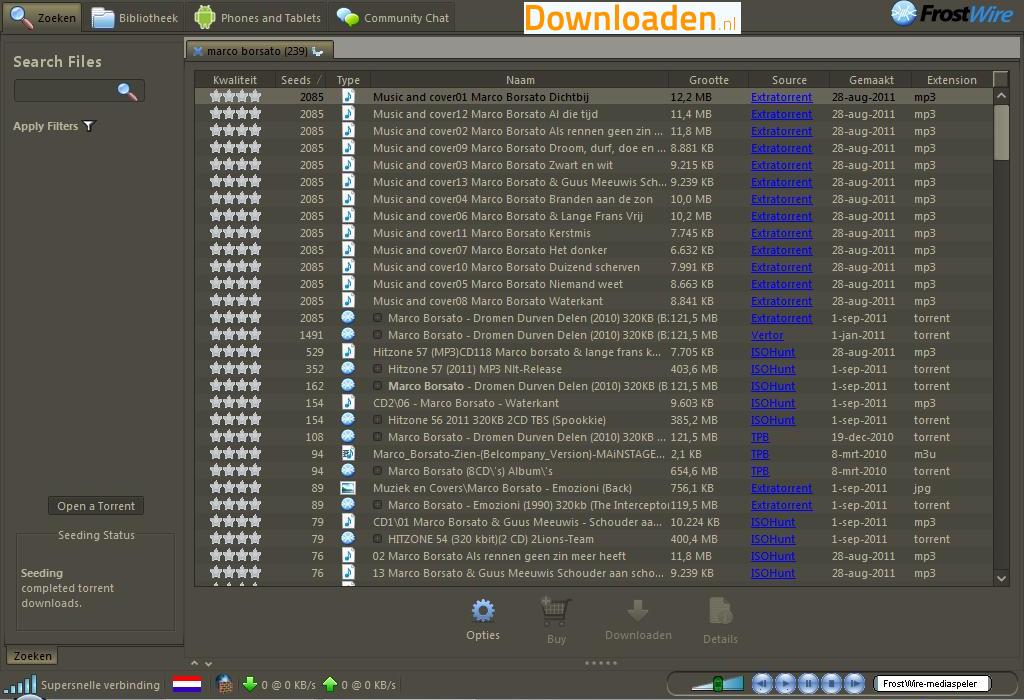Viewport: 1024px width, 700px height.
Task: Open the column chooser button beside the Extension header
Action: (x=1000, y=79)
